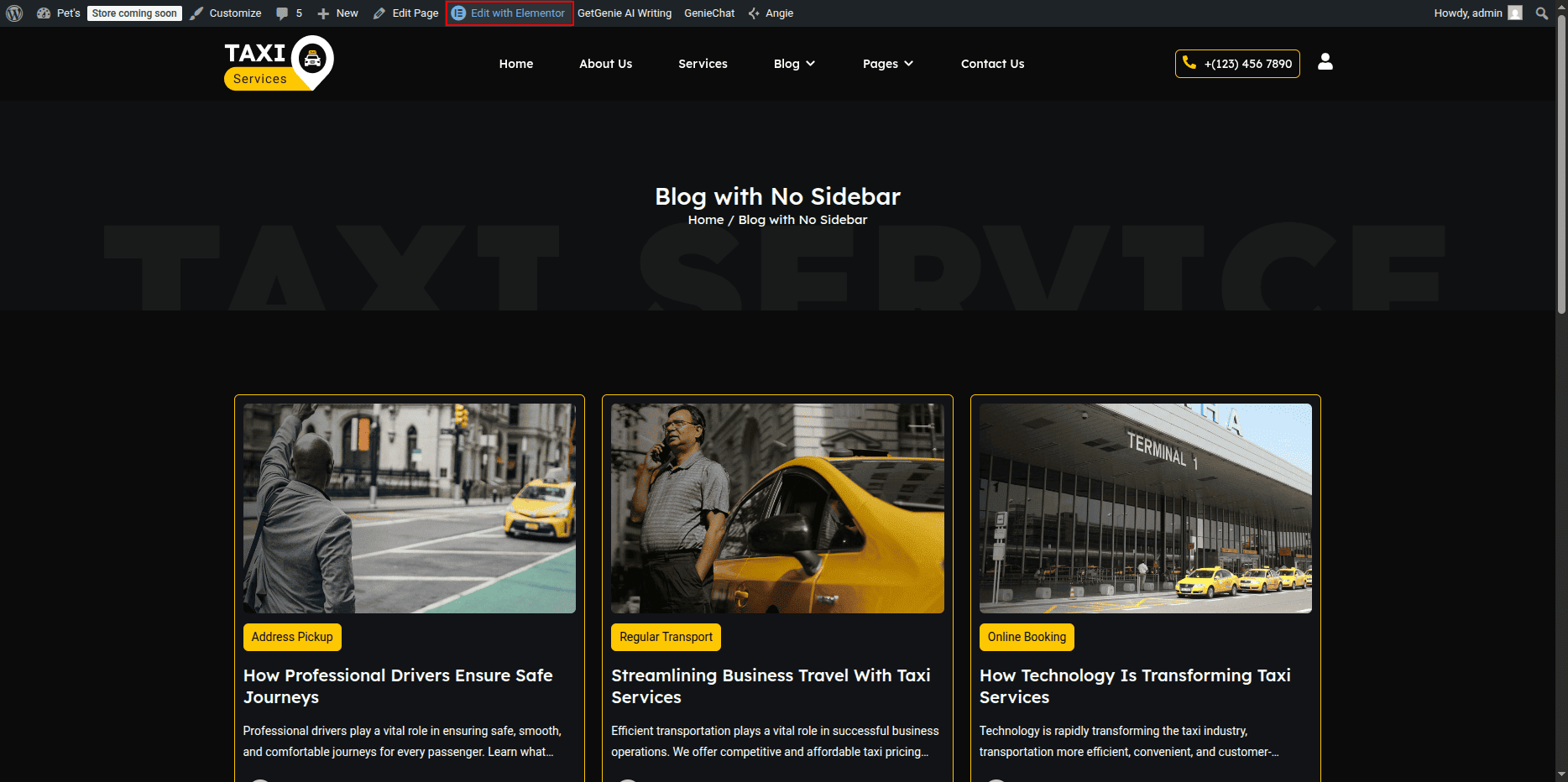Open the Howdy, admin account menu

pos(1477,13)
